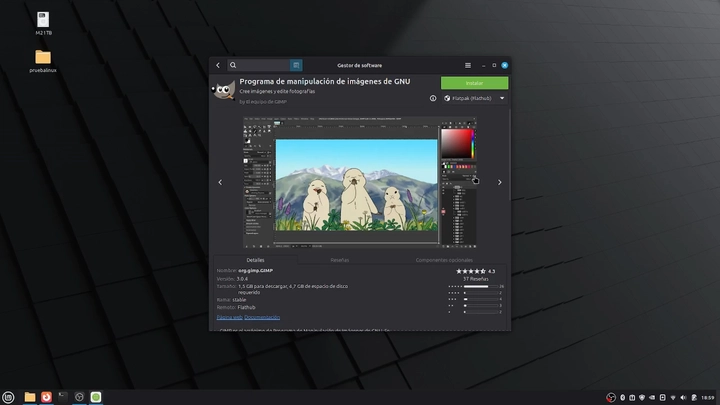Open the GIMP screenshot preview image
Image resolution: width=720 pixels, height=405 pixels.
click(x=360, y=182)
